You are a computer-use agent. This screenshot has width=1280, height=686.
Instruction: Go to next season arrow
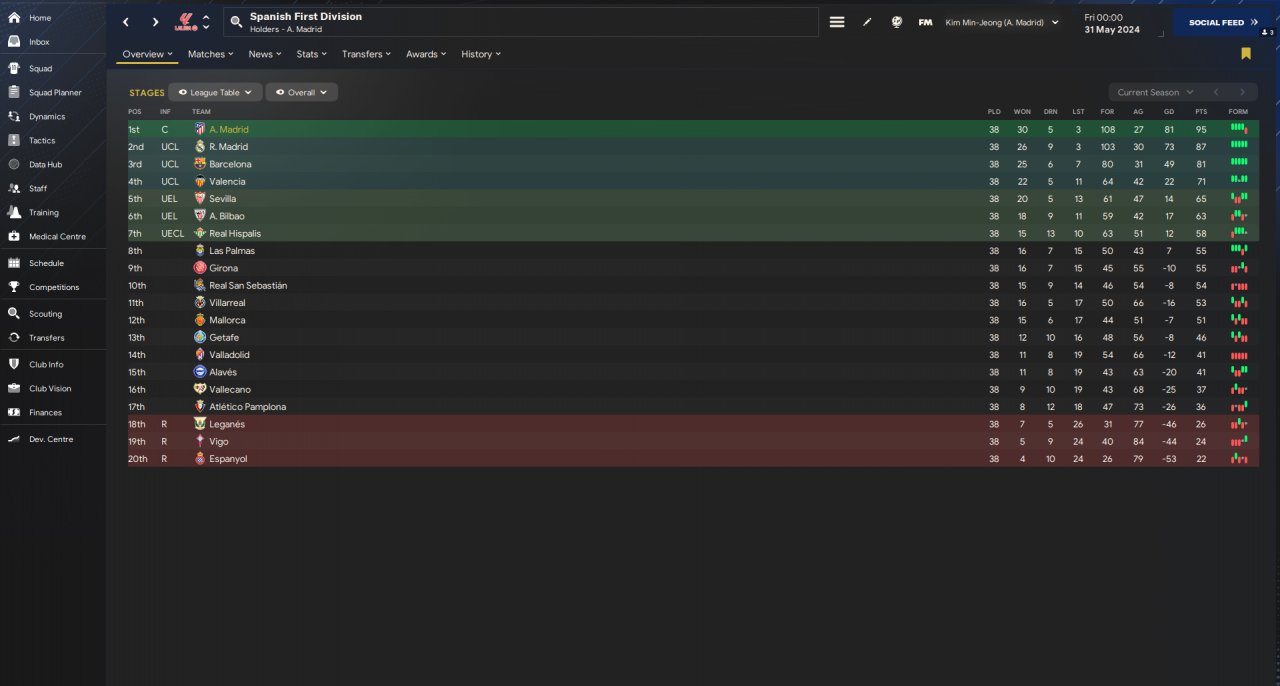1243,92
